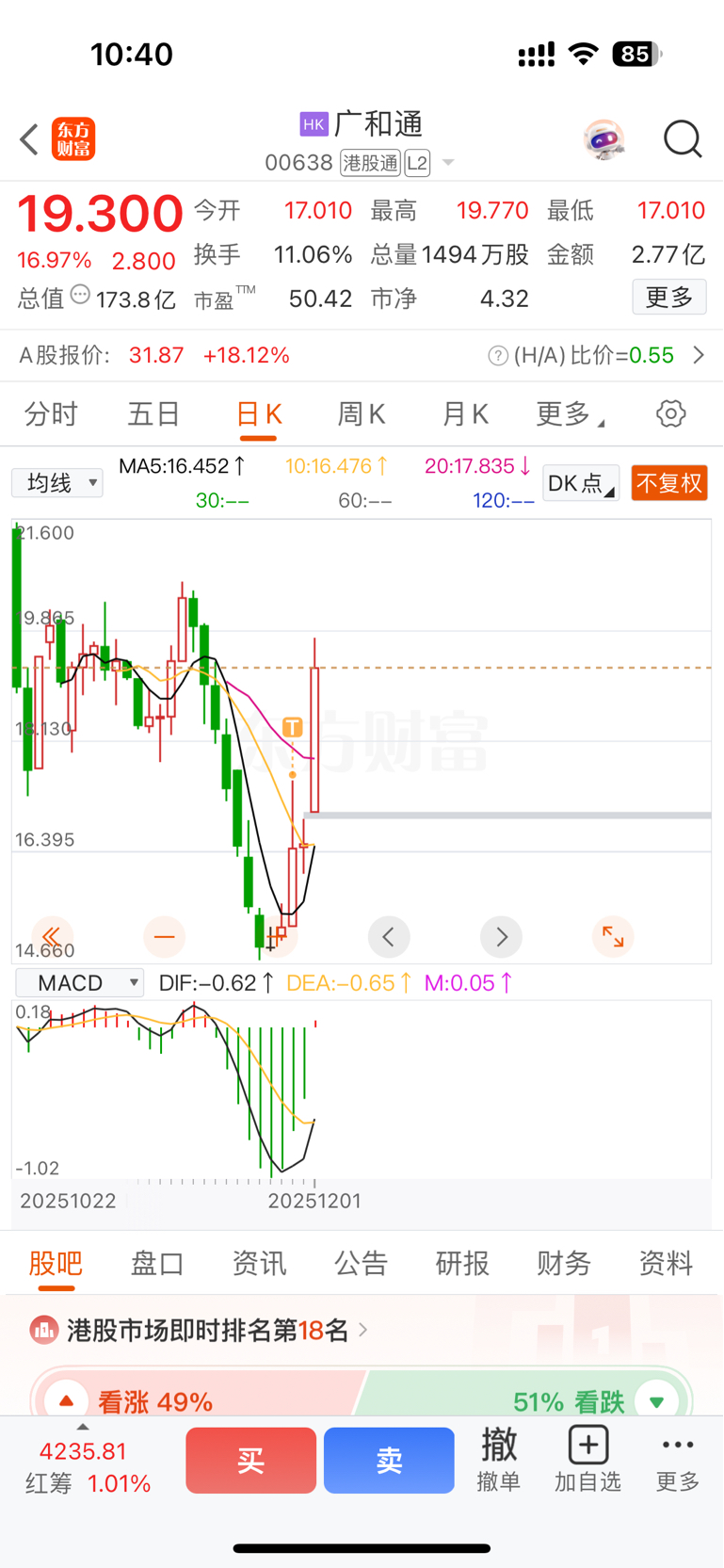
Task: Tap the HK market badge
Action: pyautogui.click(x=314, y=124)
